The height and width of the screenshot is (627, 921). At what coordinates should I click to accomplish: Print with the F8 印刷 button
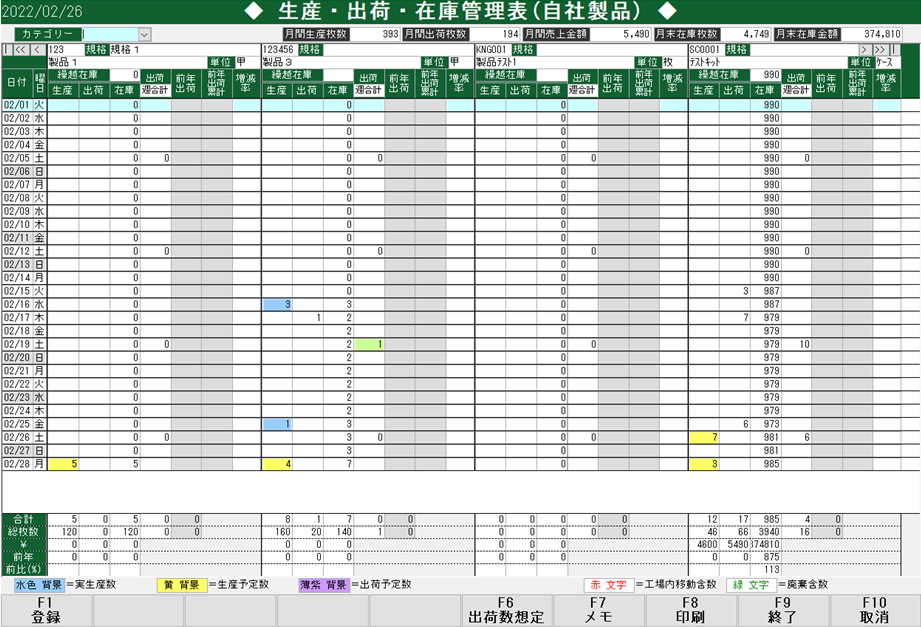[x=690, y=610]
